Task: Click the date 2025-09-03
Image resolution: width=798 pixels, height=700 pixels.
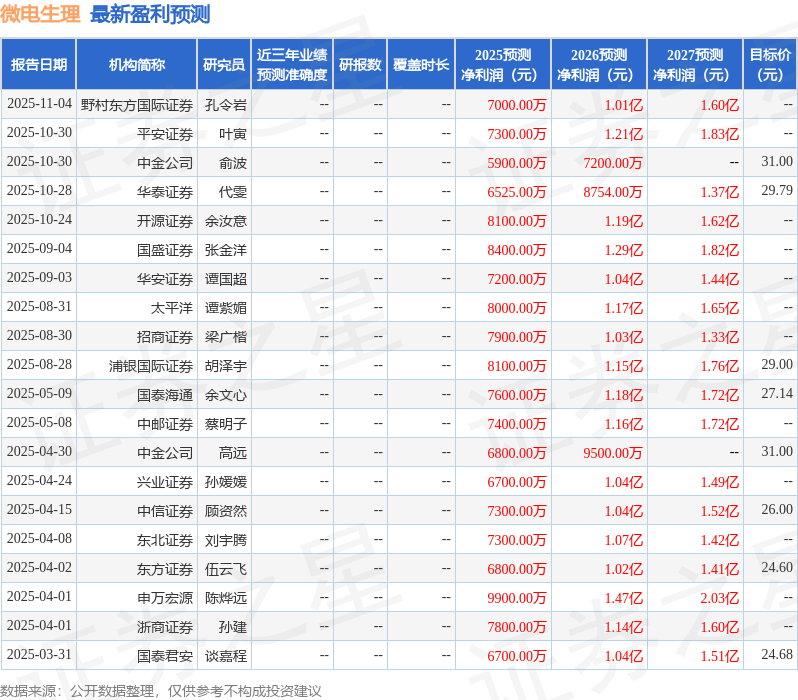Action: click(39, 277)
